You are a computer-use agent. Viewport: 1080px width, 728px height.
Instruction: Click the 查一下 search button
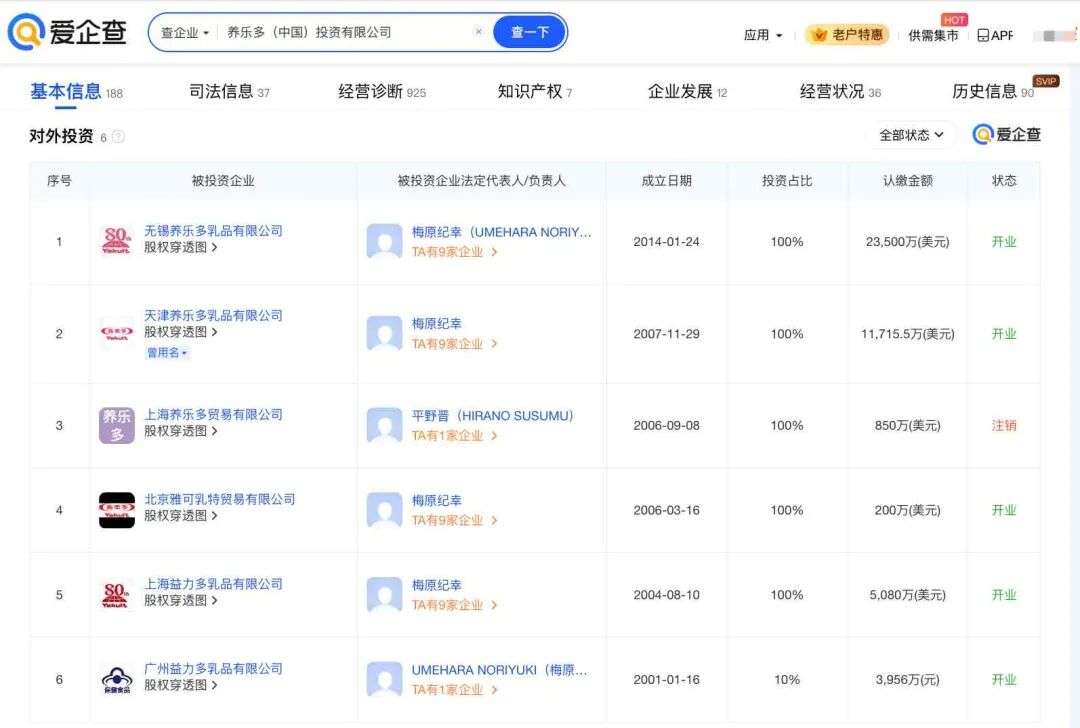point(529,31)
